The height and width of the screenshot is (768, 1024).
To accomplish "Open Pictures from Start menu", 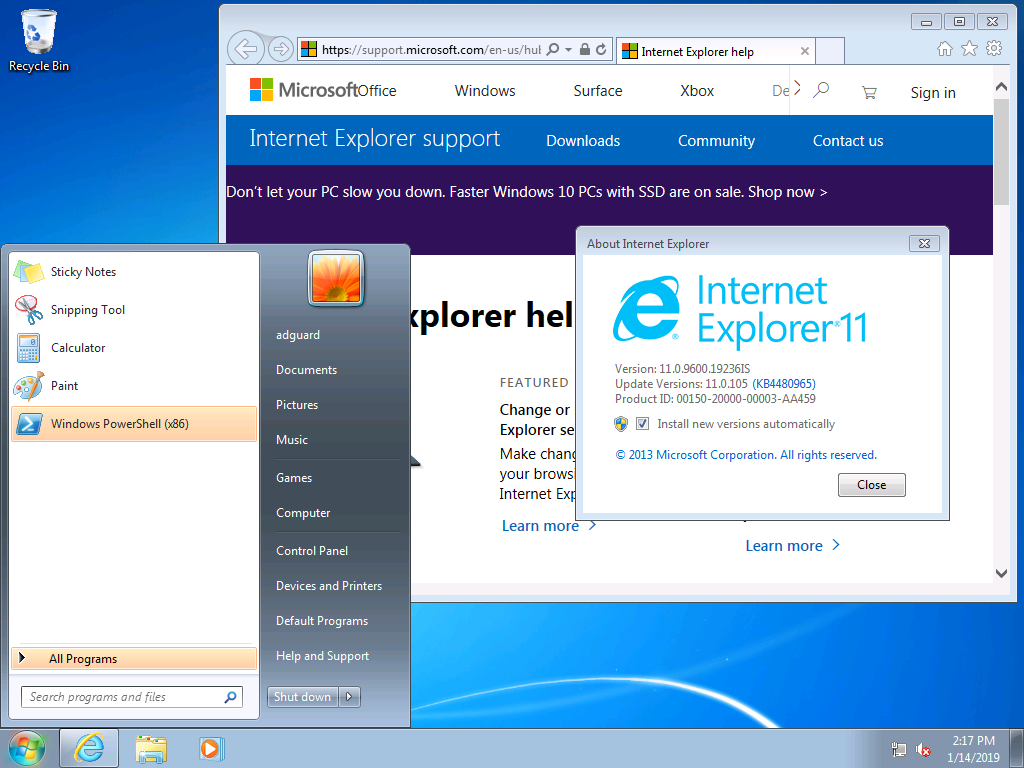I will pos(296,405).
